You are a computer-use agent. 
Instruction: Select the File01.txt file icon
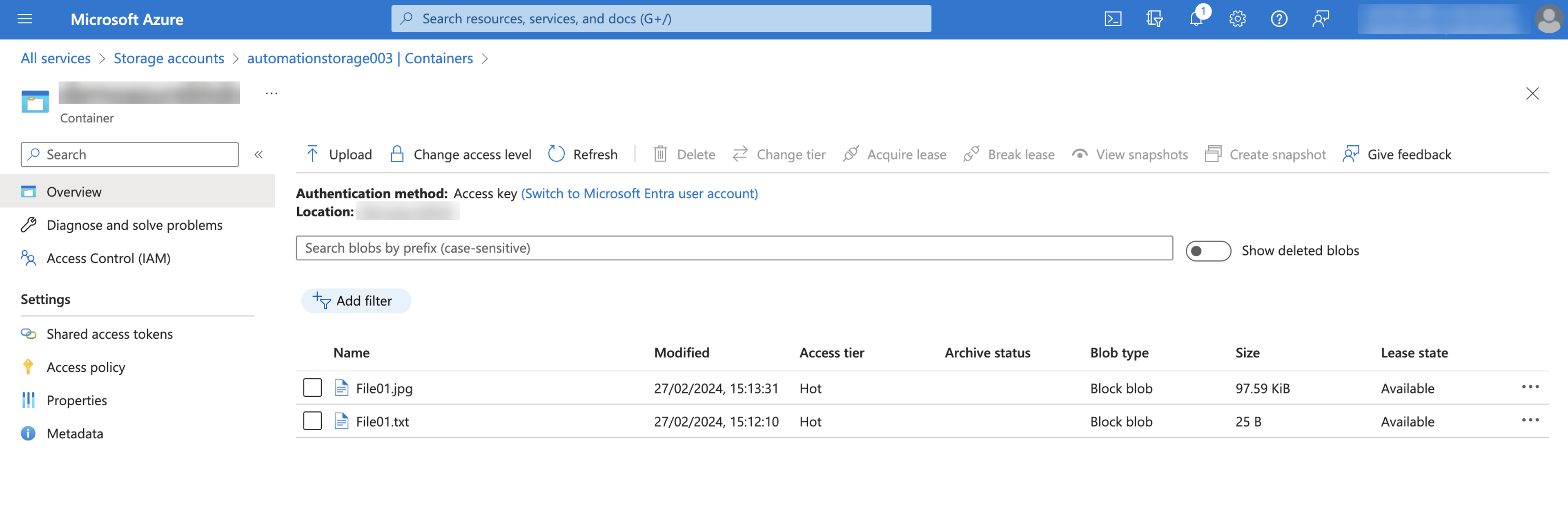click(341, 421)
